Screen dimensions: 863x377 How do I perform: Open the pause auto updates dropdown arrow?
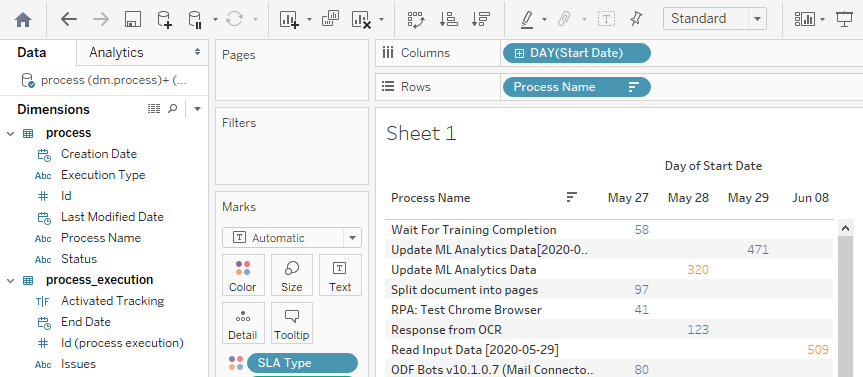click(215, 20)
